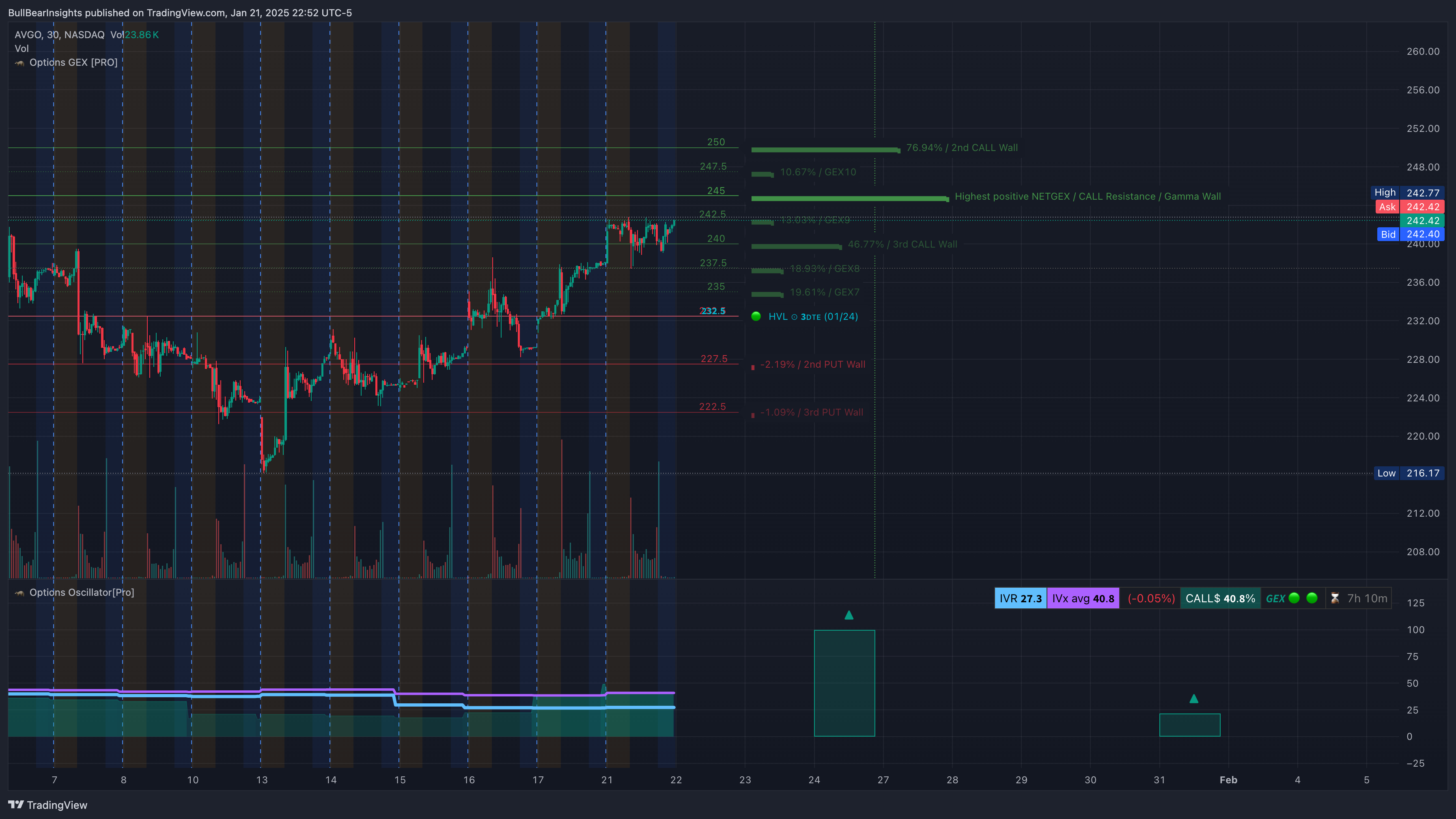Click the 227.5 put strike label

[713, 359]
